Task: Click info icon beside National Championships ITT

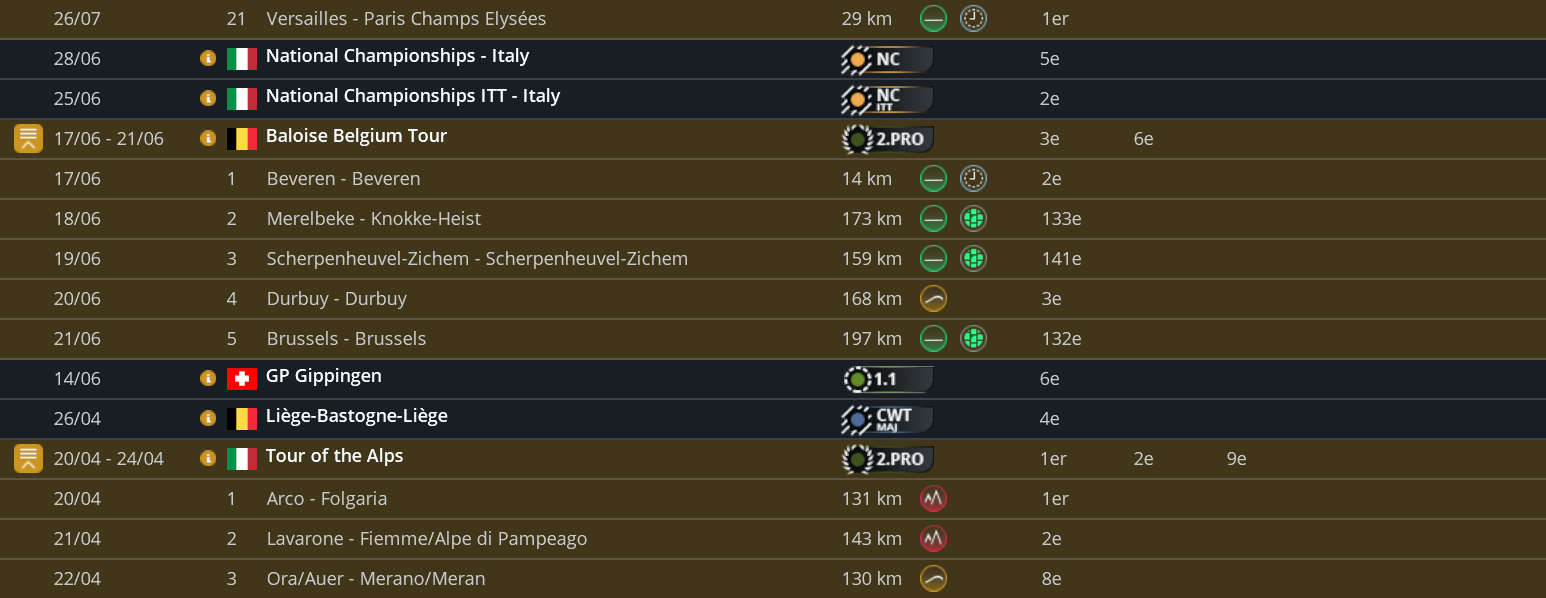Action: (x=208, y=98)
